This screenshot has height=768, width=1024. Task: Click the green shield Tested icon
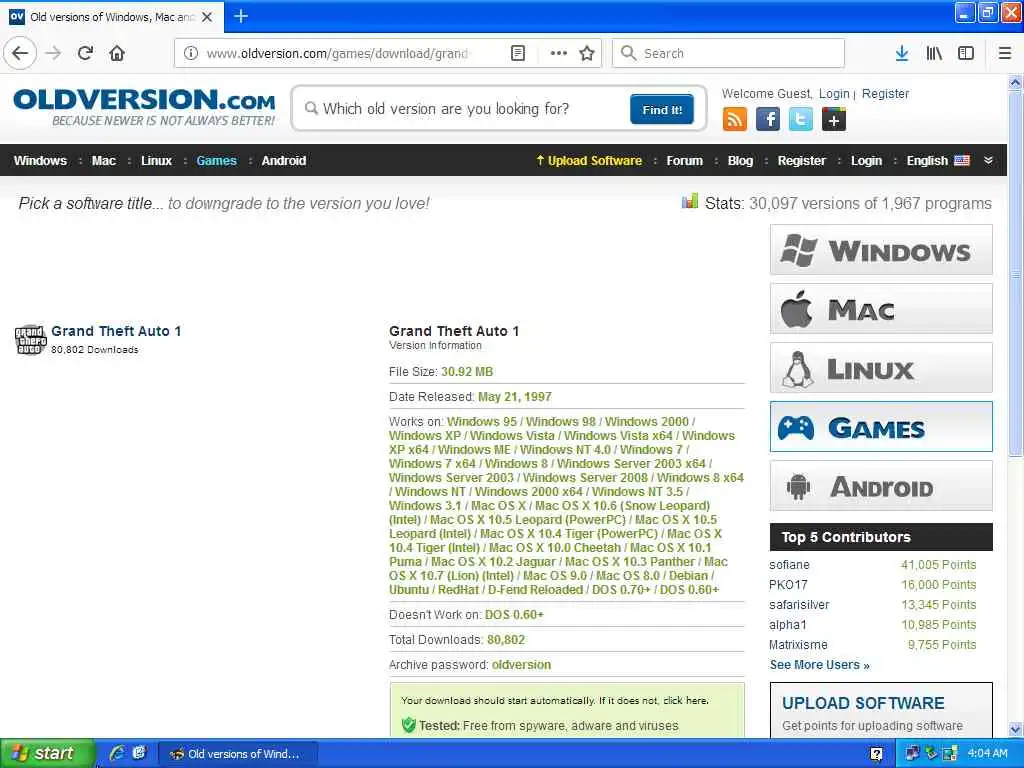[409, 725]
